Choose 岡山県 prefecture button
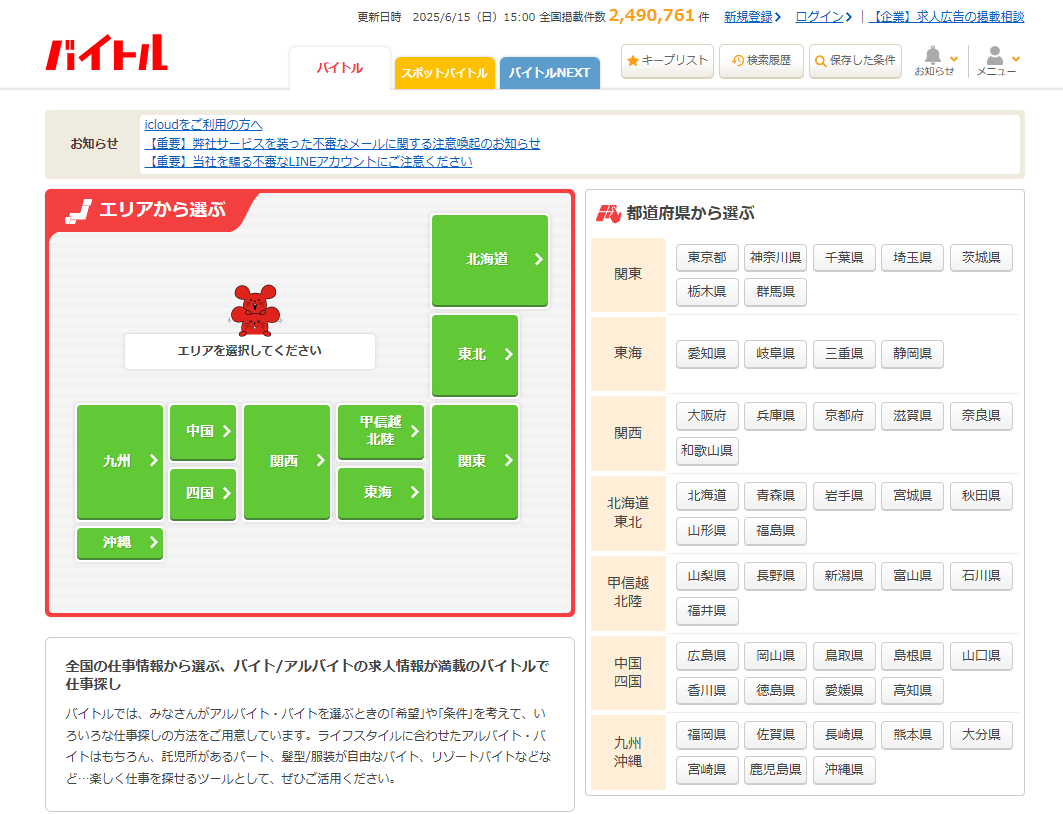 tap(776, 656)
